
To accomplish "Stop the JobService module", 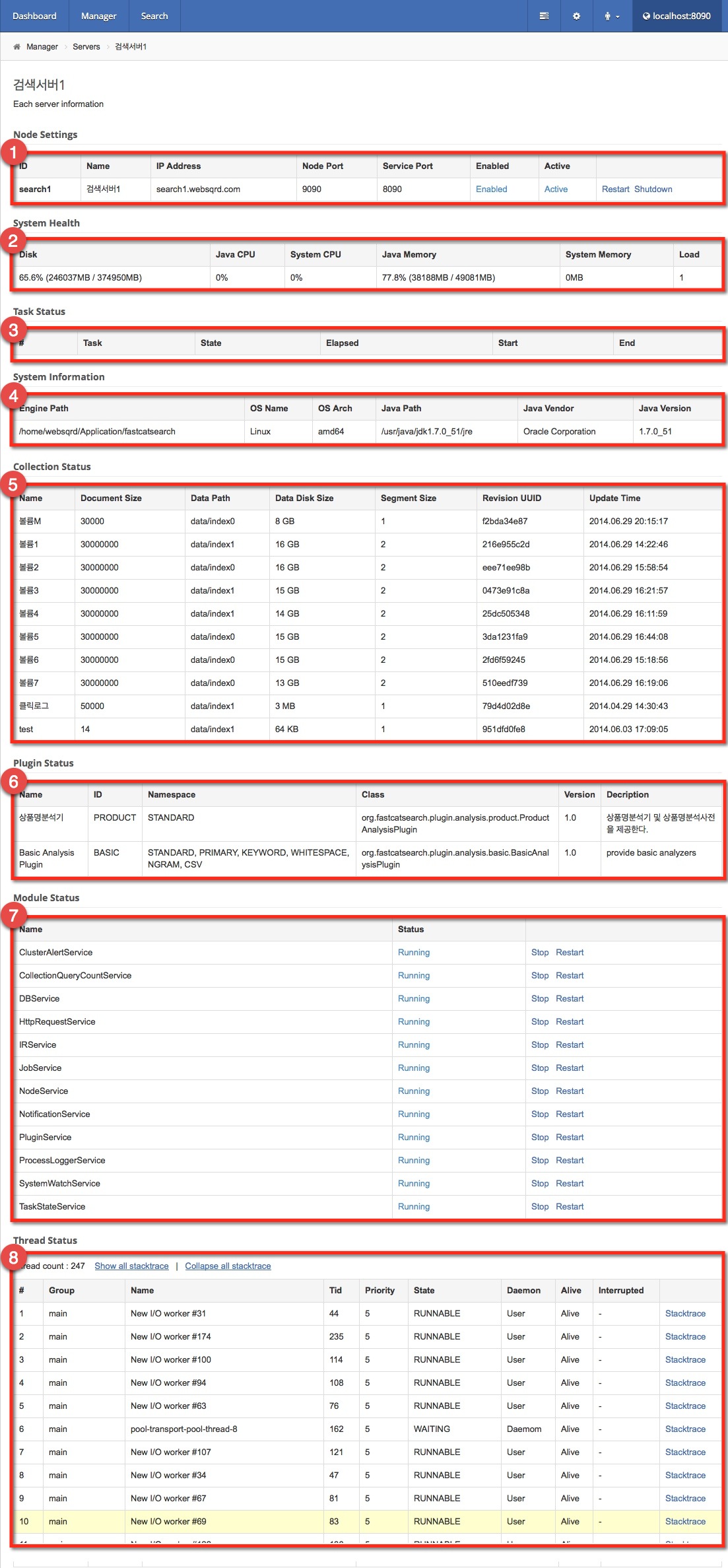I will click(x=540, y=1068).
